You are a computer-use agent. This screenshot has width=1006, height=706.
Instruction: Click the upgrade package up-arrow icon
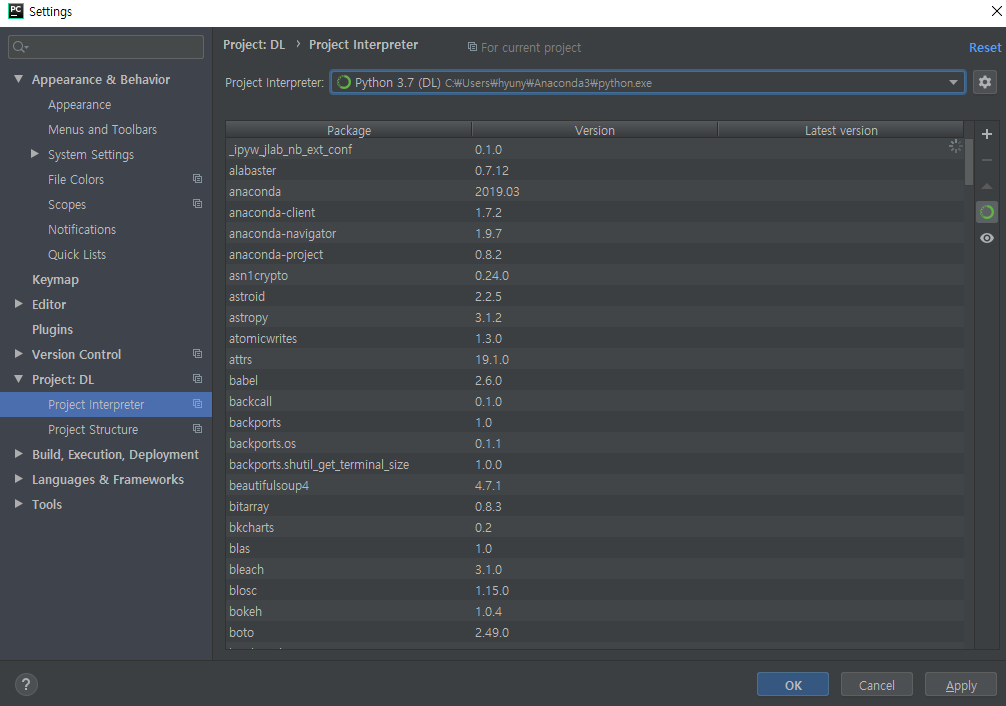pyautogui.click(x=987, y=186)
